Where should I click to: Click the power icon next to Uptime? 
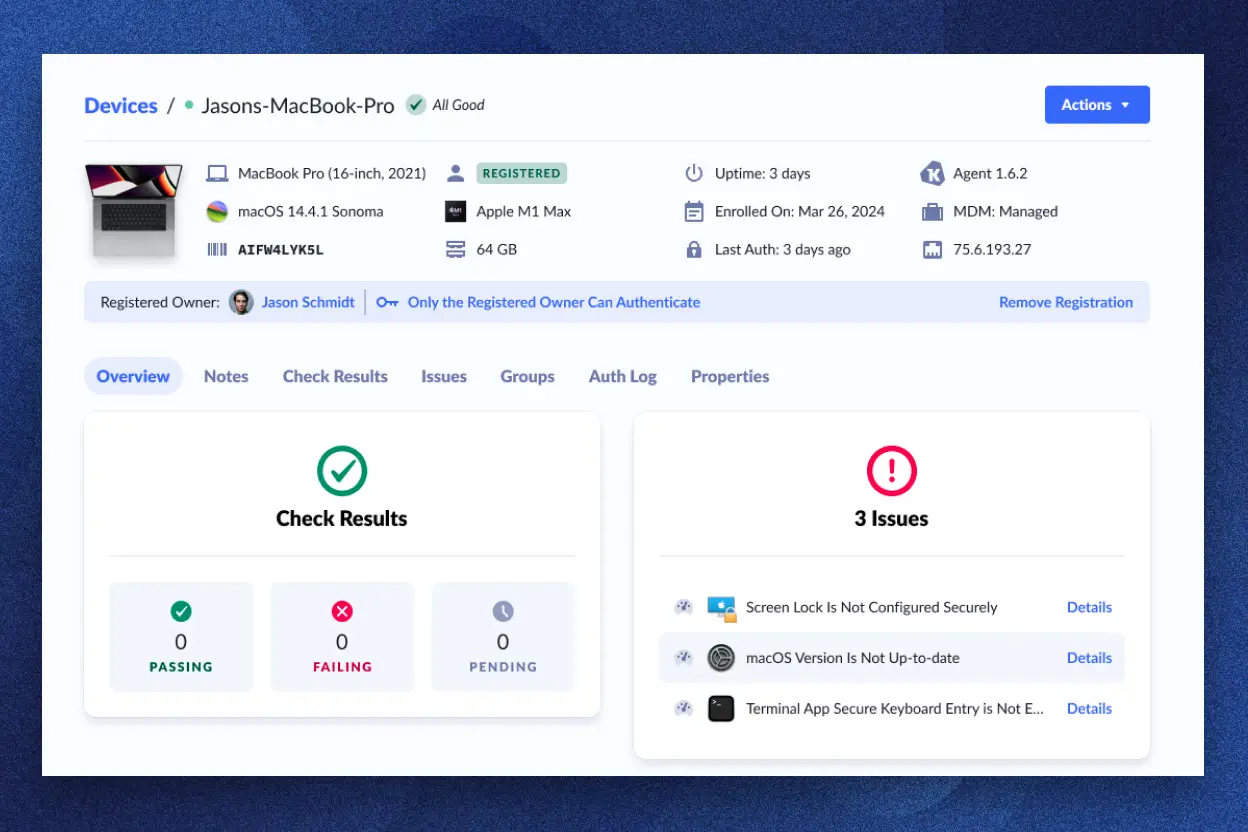(x=695, y=173)
